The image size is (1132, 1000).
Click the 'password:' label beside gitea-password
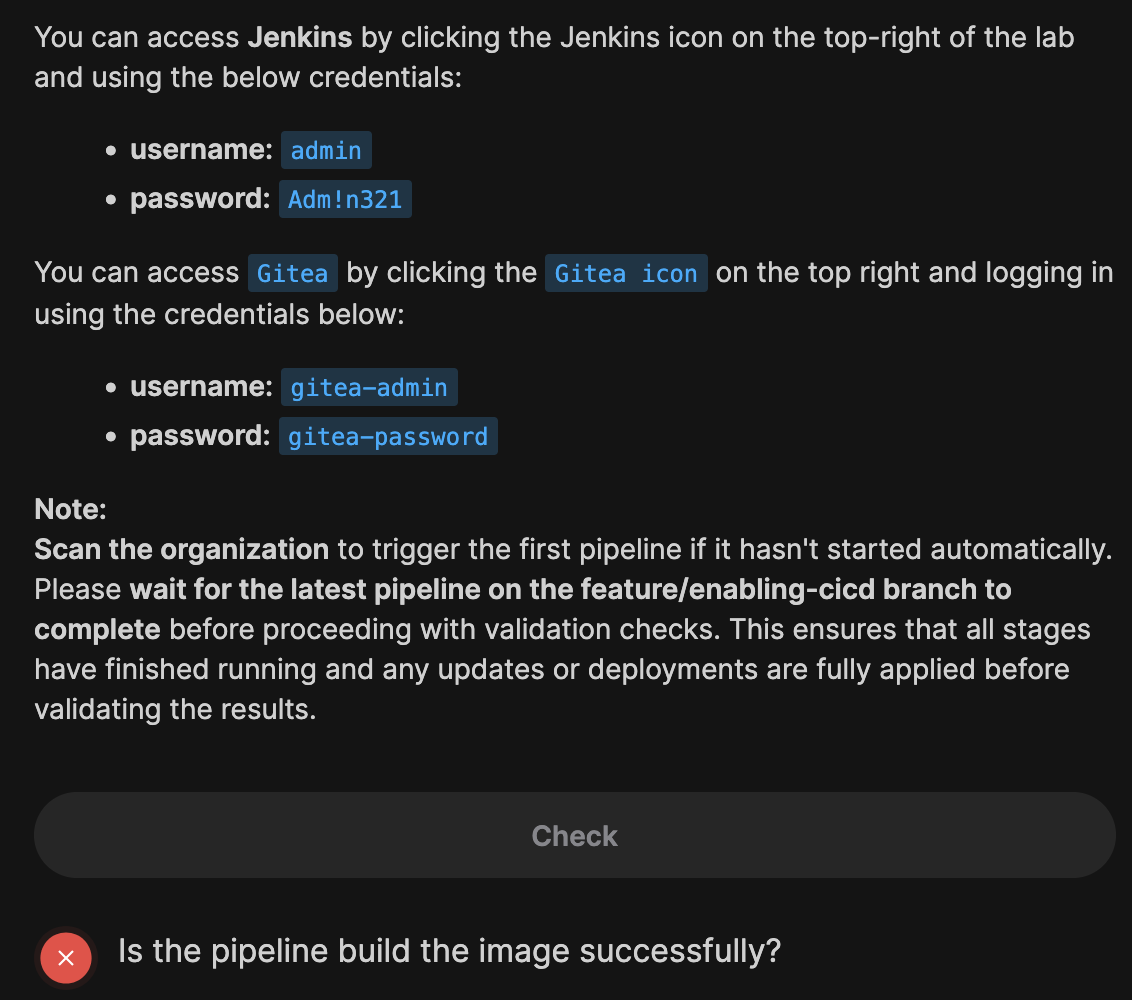(x=200, y=436)
